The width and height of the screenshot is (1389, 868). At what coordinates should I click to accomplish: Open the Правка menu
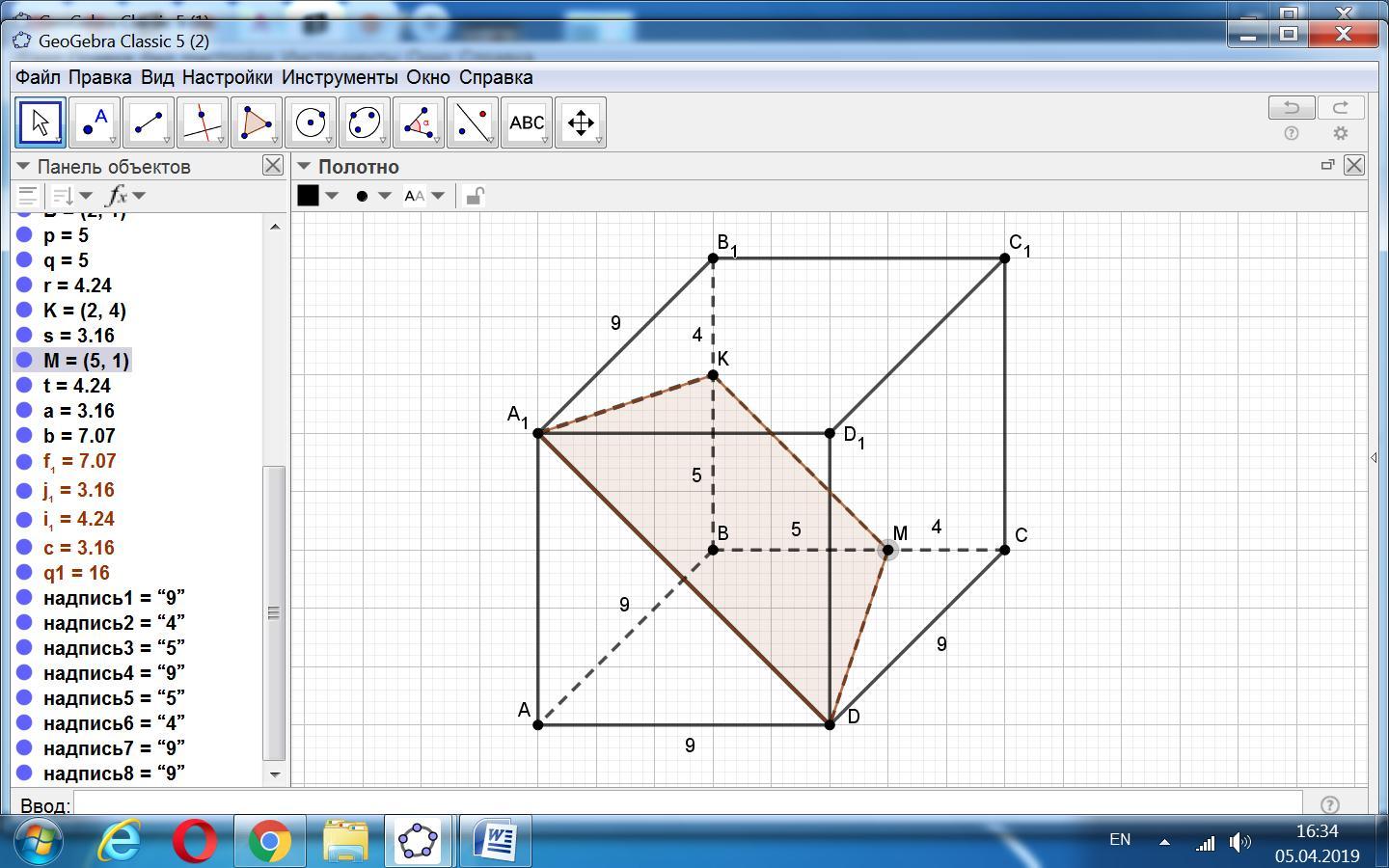(x=100, y=77)
